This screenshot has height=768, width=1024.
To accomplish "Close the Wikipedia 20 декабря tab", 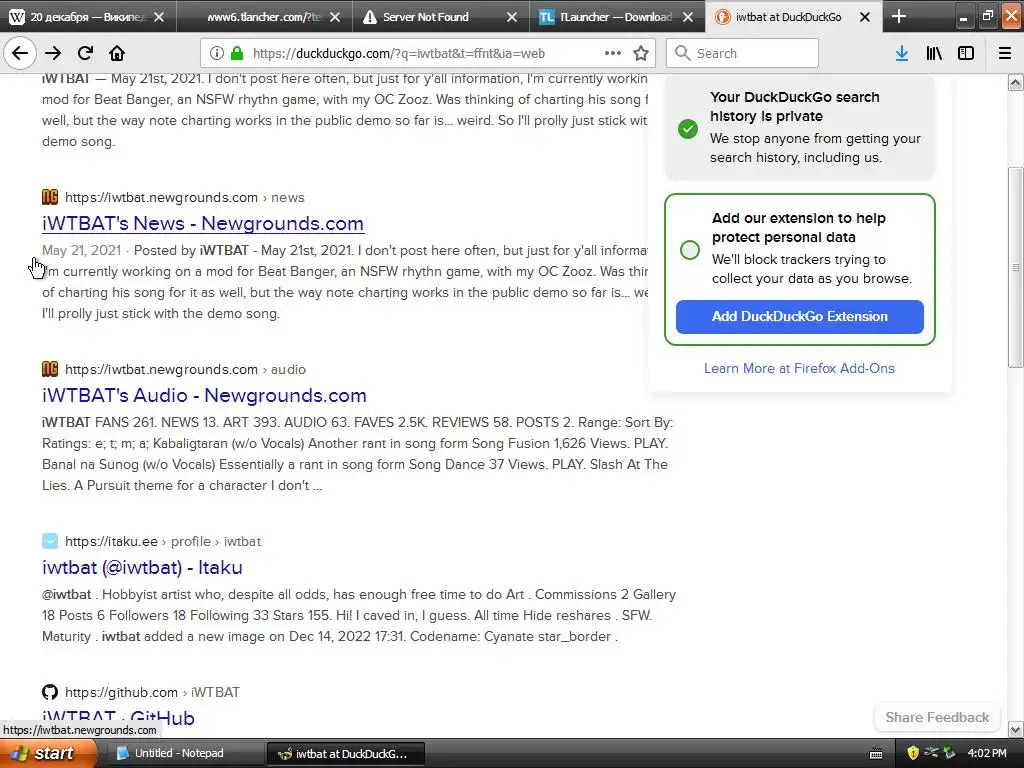I will tap(159, 17).
